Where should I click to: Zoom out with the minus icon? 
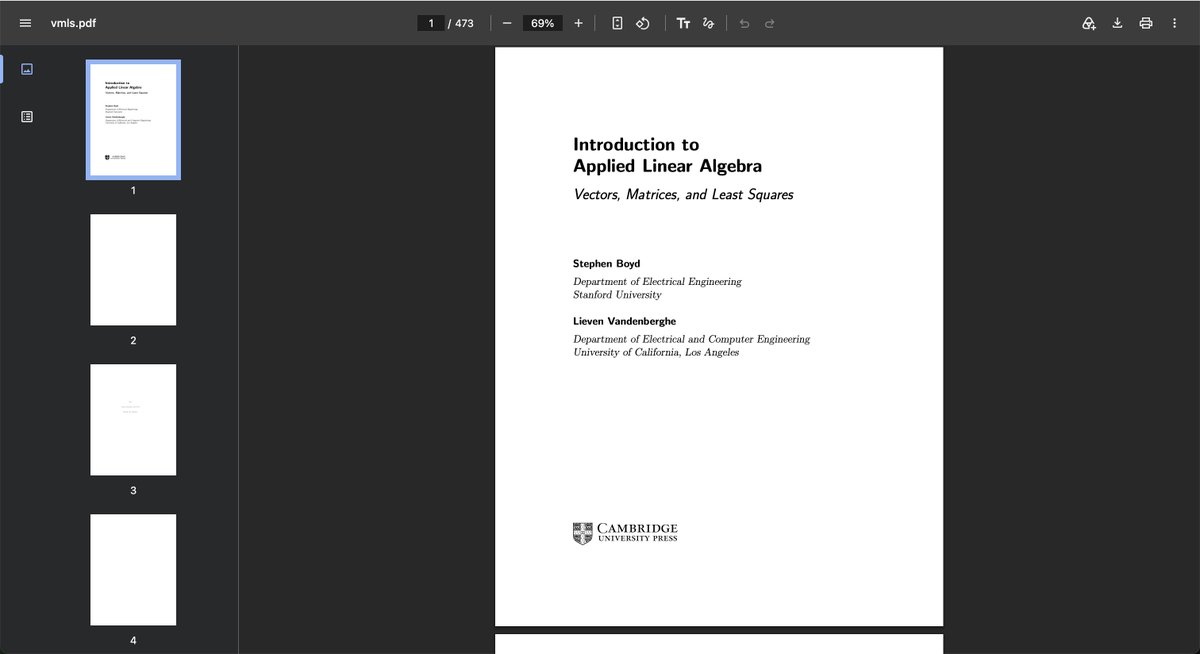(x=507, y=23)
